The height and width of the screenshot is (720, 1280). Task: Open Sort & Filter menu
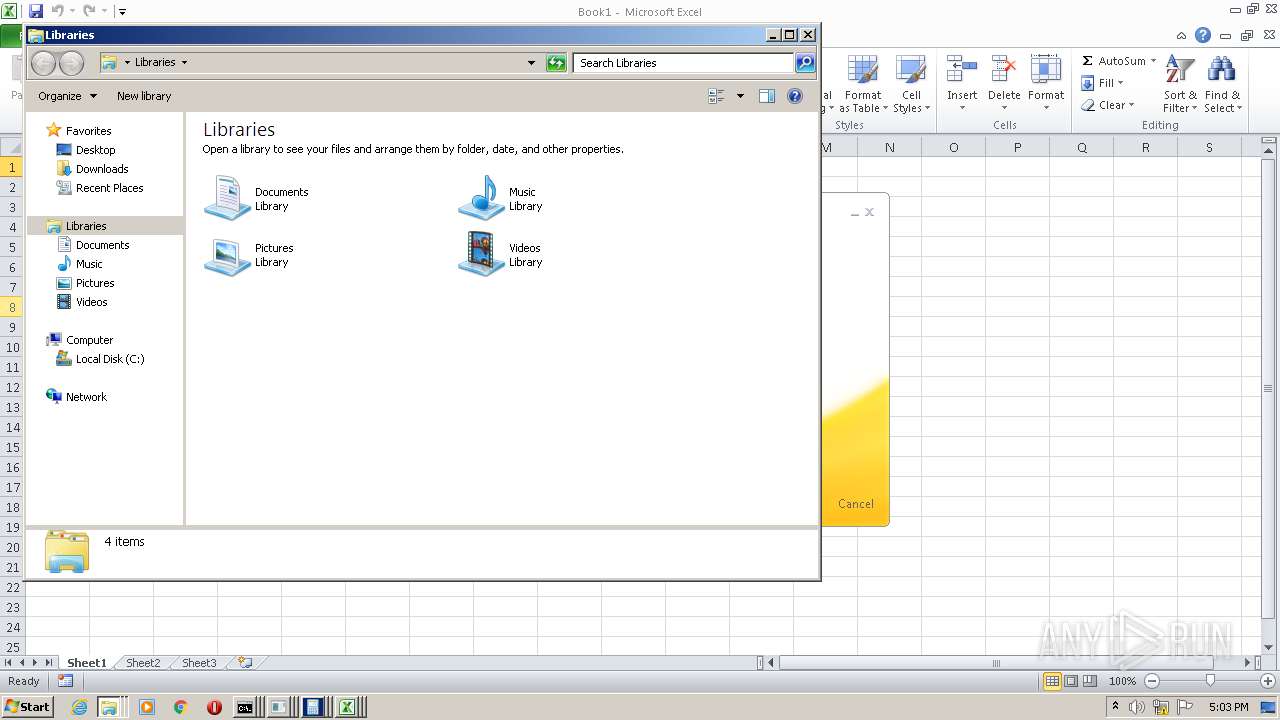coord(1180,84)
